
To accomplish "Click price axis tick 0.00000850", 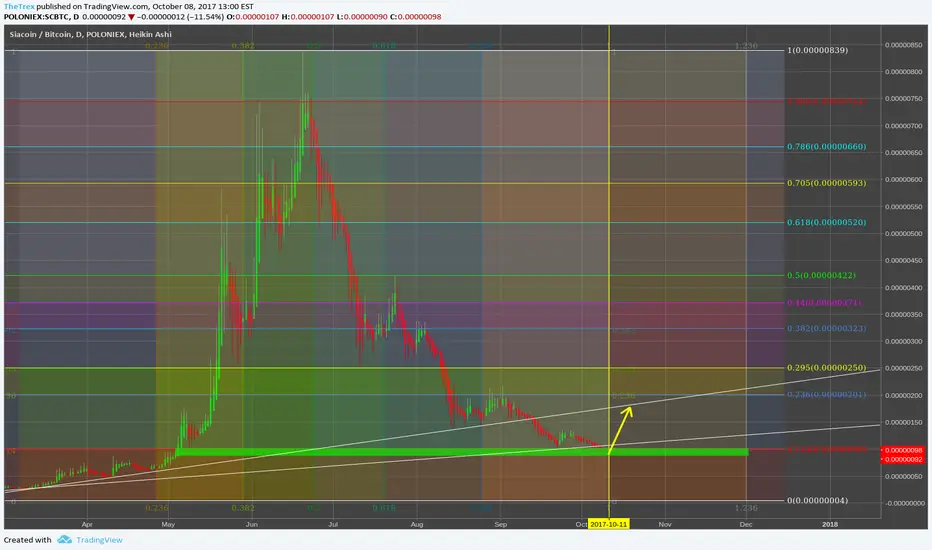I will click(x=903, y=45).
